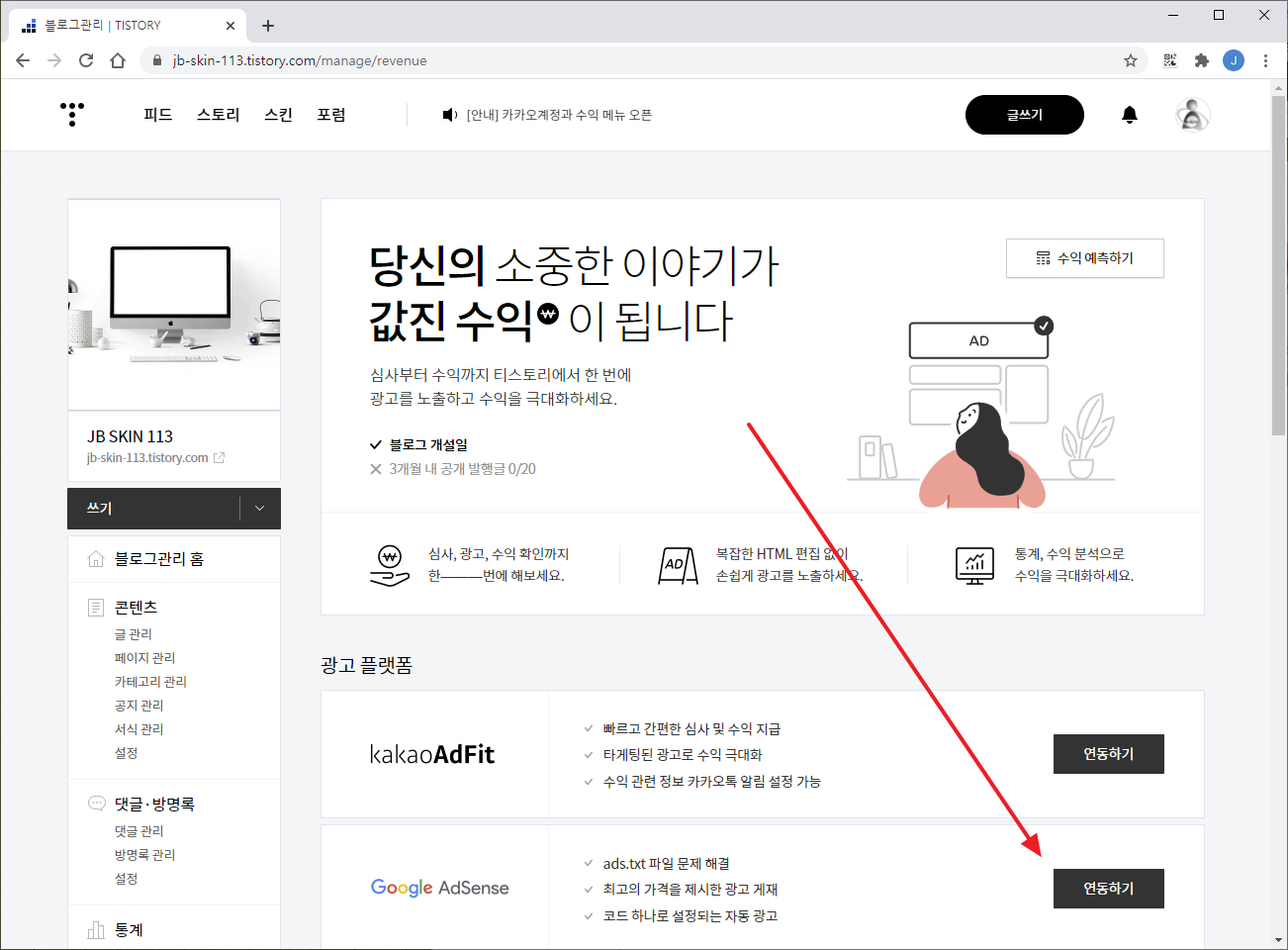Click the statistics monitor icon
The image size is (1288, 950).
(974, 565)
